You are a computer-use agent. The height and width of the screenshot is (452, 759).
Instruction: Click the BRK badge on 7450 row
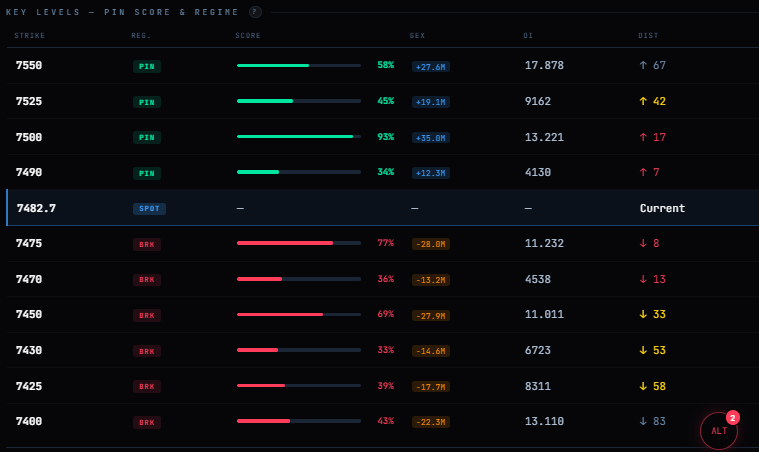coord(147,316)
